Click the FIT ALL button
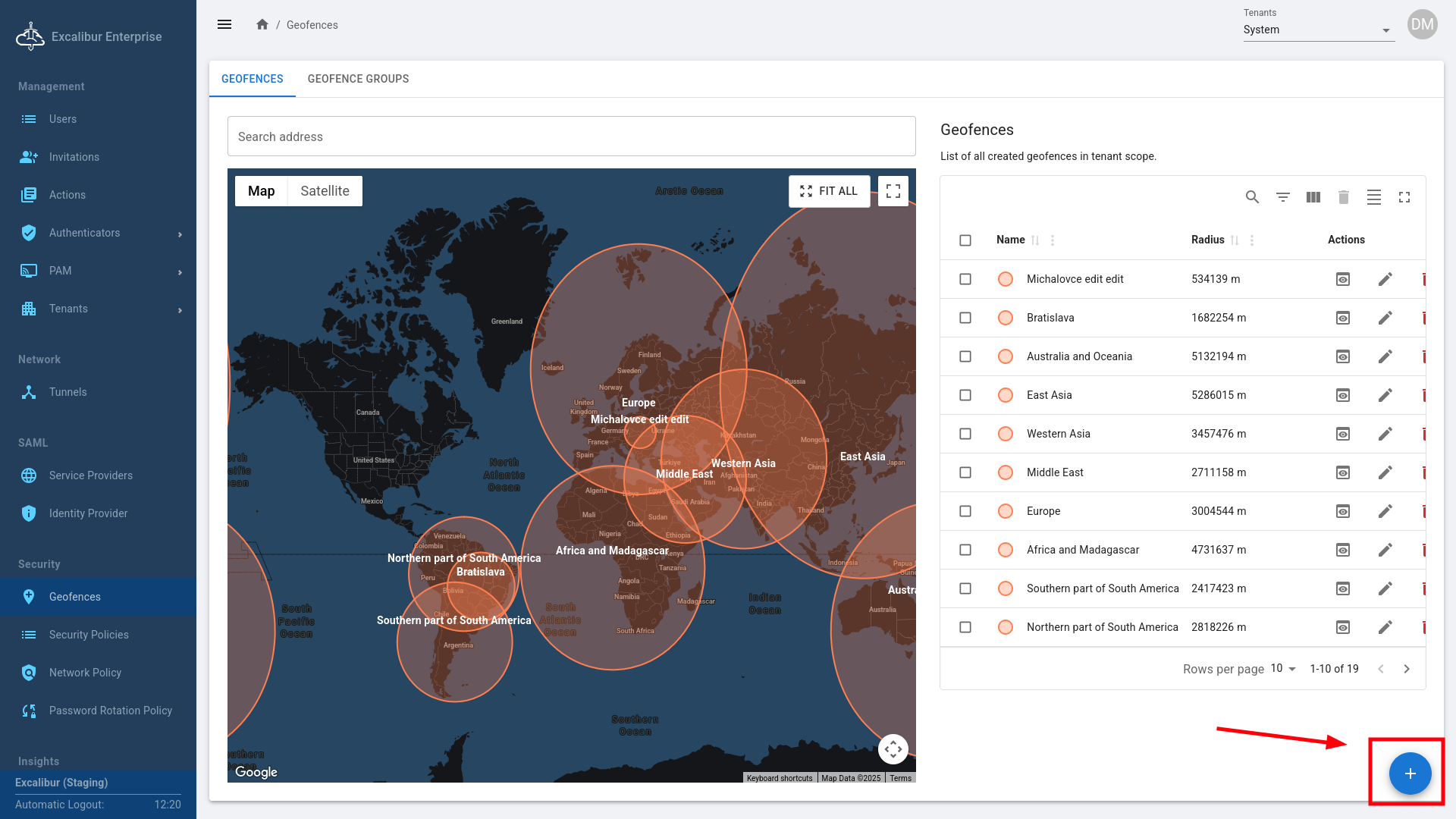The image size is (1456, 819). pos(829,191)
